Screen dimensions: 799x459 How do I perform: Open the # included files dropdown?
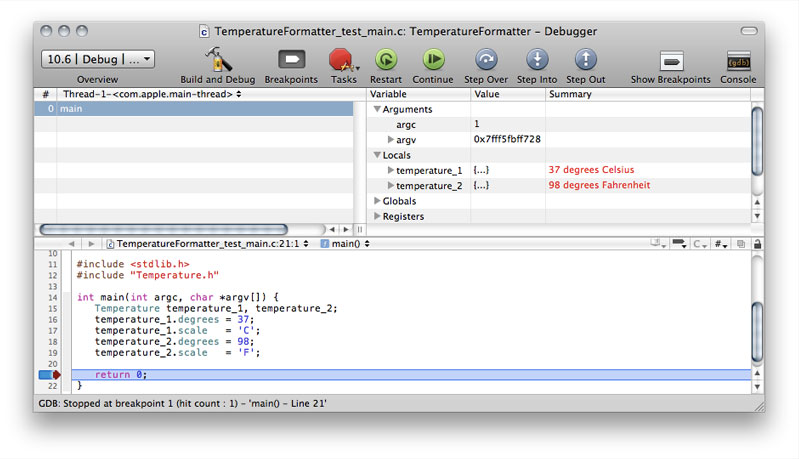pyautogui.click(x=721, y=244)
